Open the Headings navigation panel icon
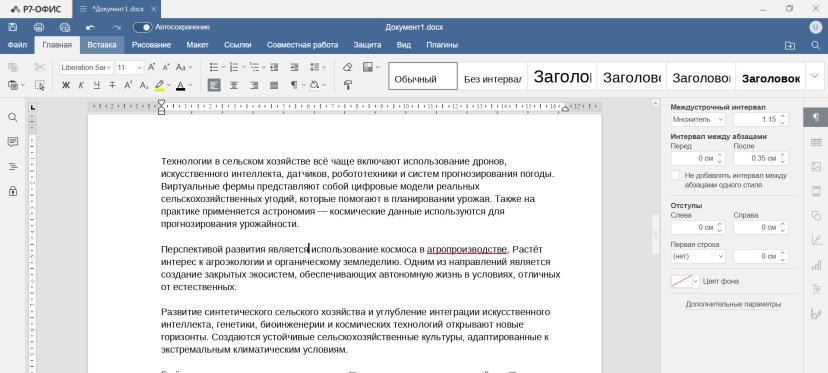828x373 pixels. click(x=13, y=166)
